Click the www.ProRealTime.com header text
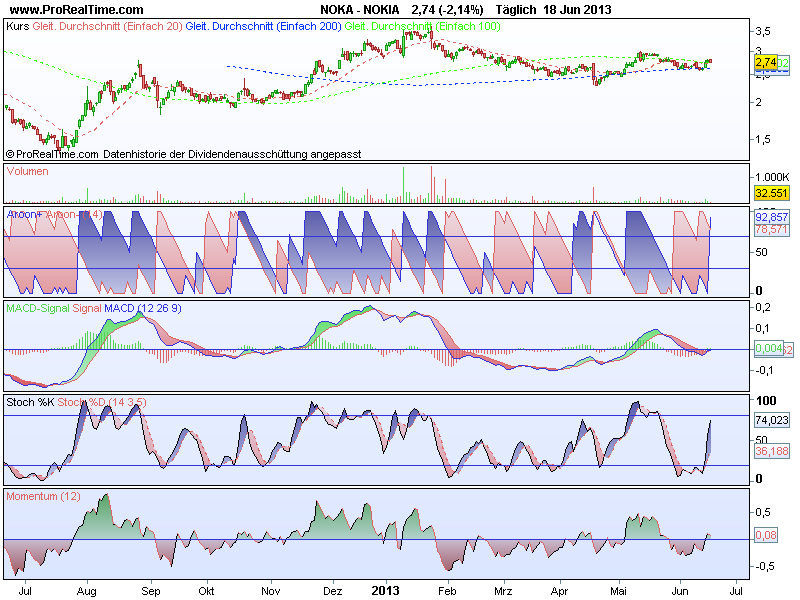This screenshot has height=600, width=800. coord(77,10)
